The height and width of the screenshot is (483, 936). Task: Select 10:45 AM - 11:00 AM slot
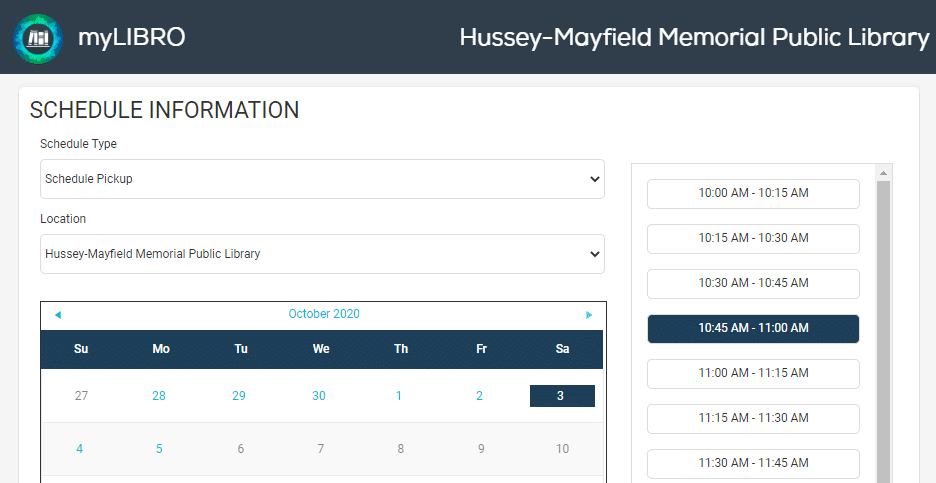point(753,328)
